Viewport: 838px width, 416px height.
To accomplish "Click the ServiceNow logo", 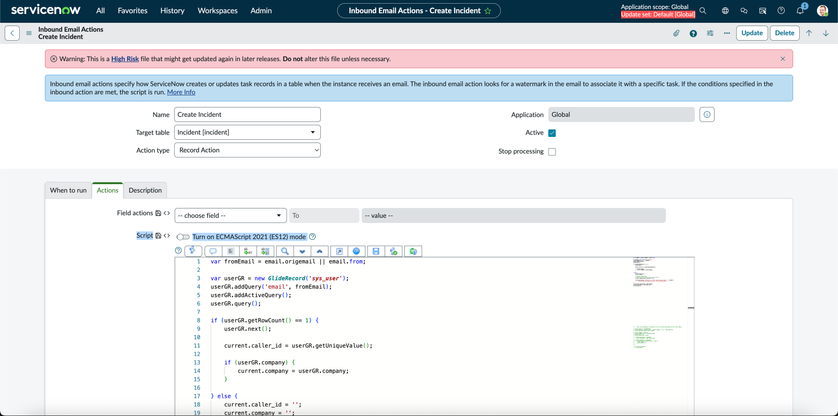I will pyautogui.click(x=46, y=10).
